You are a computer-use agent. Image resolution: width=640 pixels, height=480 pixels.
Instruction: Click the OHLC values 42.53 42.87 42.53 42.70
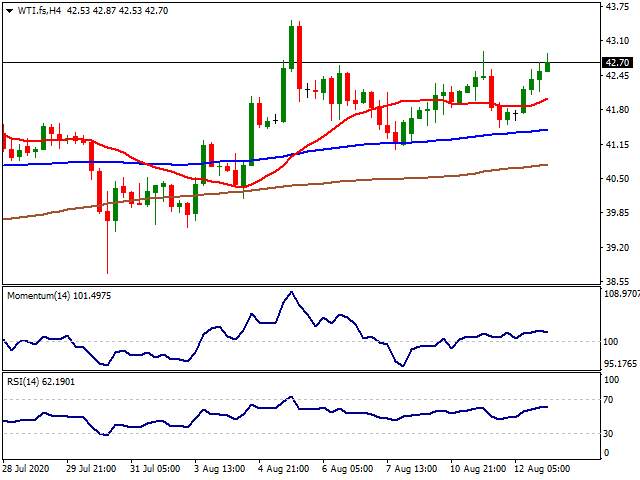click(x=117, y=11)
